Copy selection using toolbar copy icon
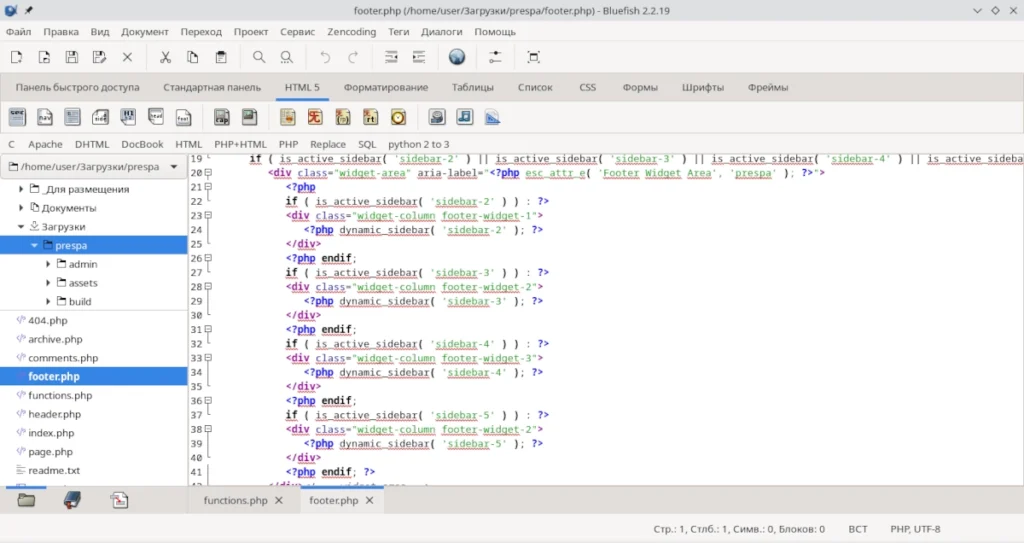This screenshot has height=543, width=1024. (x=193, y=58)
